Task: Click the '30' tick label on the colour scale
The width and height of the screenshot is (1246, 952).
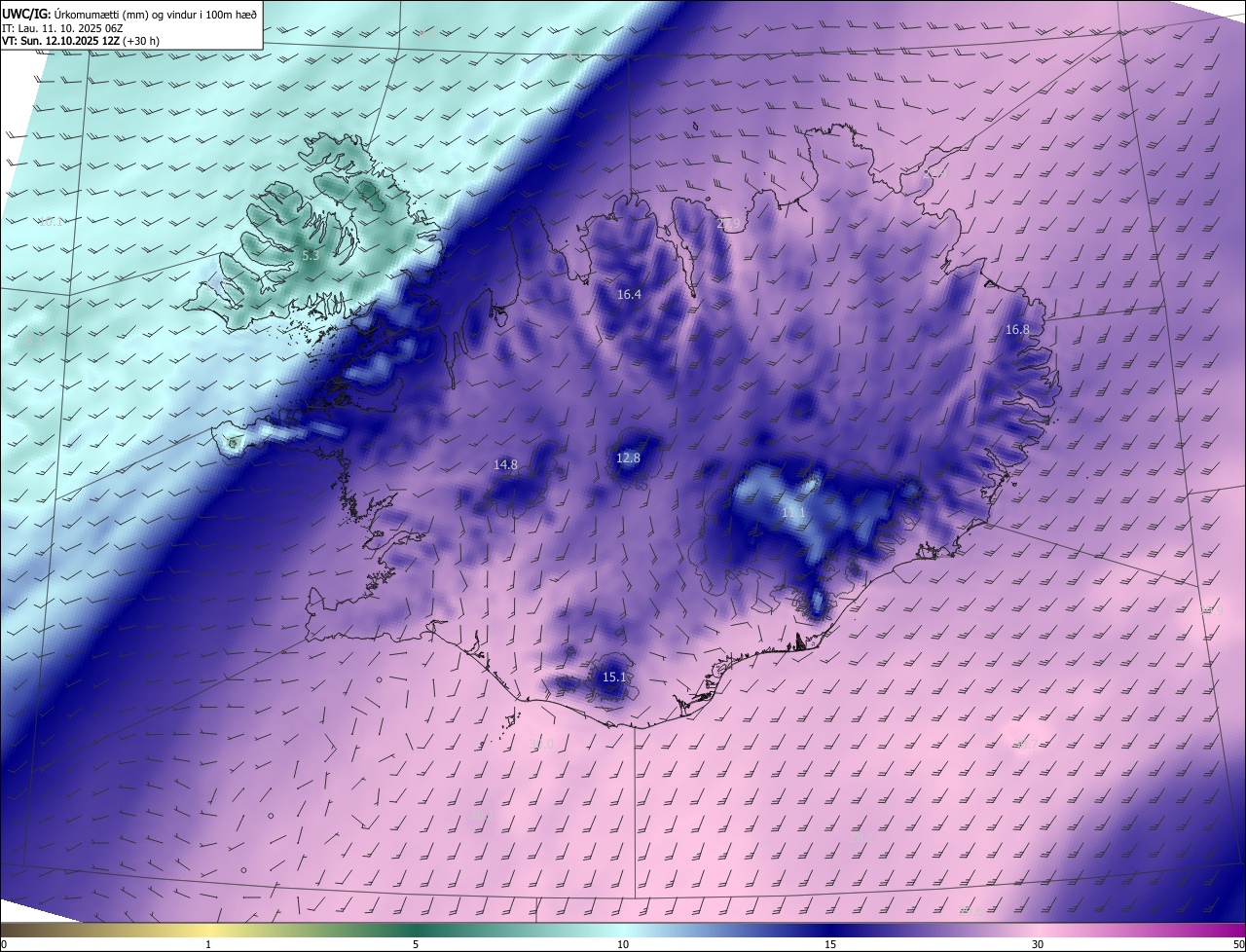Action: tap(1038, 944)
